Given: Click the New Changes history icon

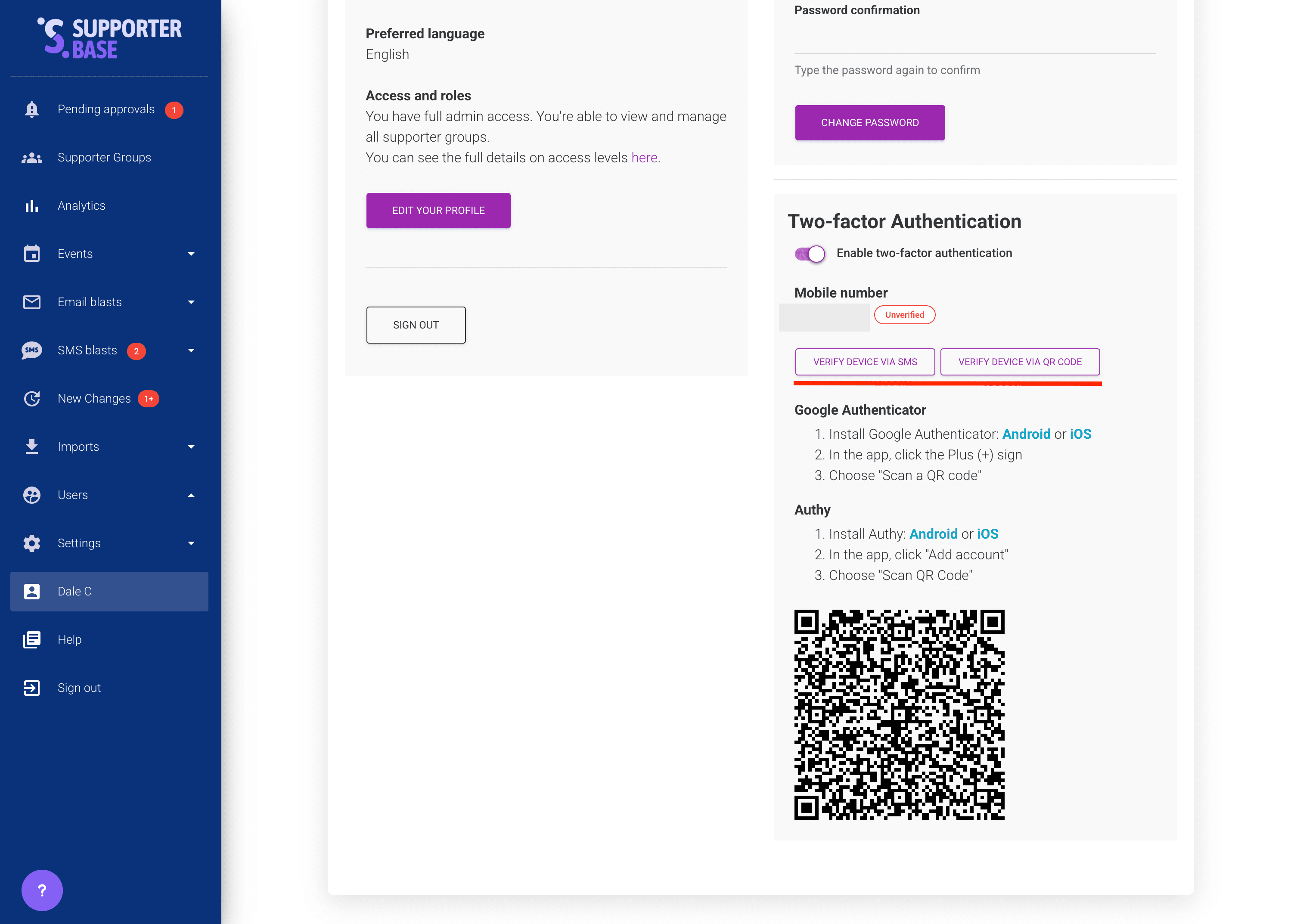Looking at the screenshot, I should [x=32, y=399].
